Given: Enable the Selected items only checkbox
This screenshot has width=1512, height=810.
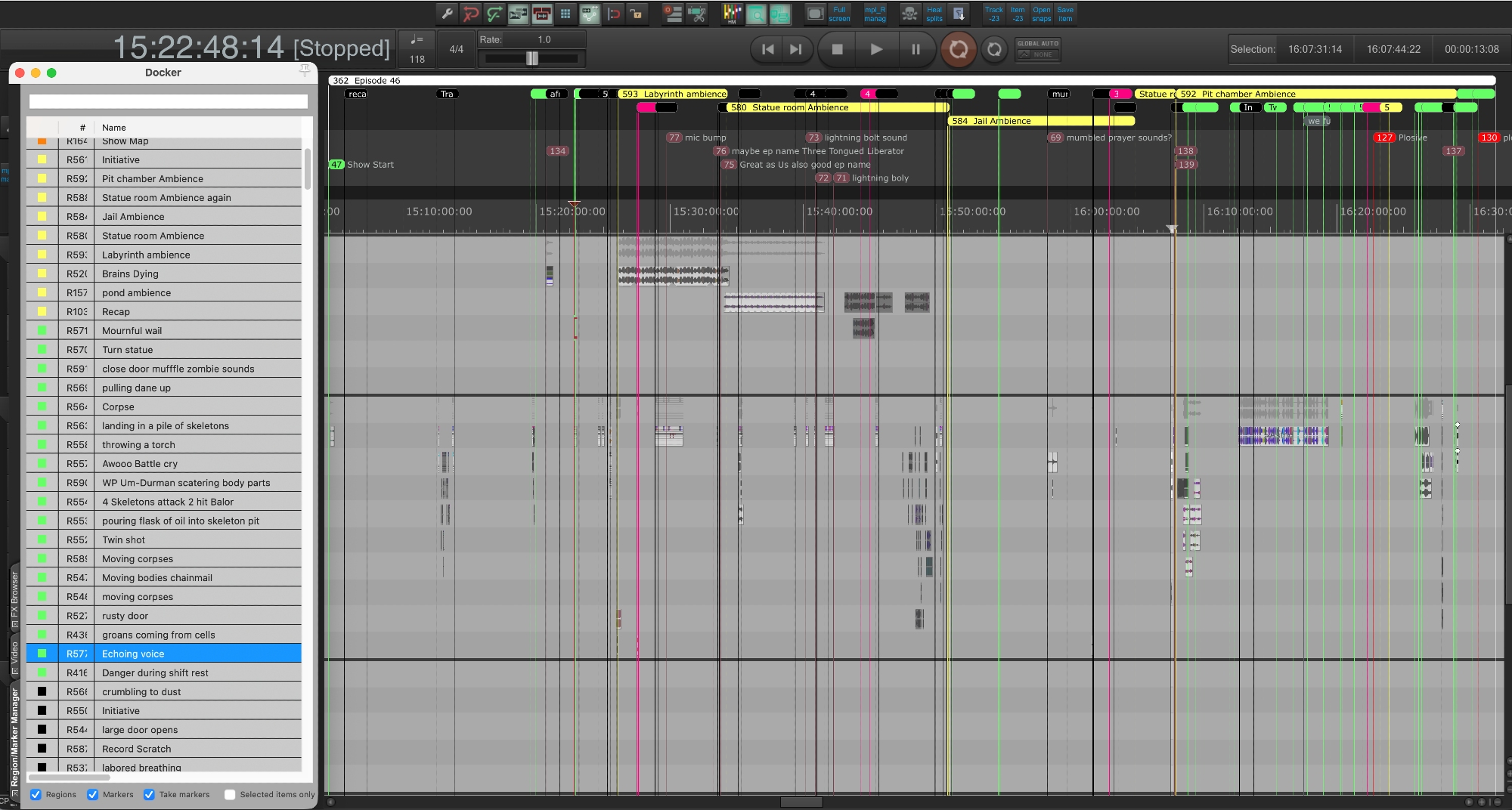Looking at the screenshot, I should 230,794.
